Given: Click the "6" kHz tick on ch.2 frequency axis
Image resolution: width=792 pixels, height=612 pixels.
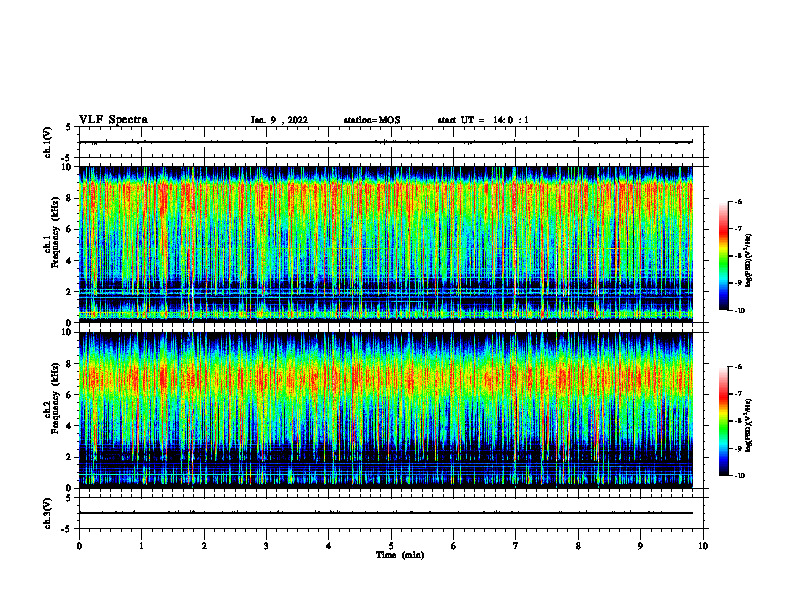Looking at the screenshot, I should (x=69, y=395).
